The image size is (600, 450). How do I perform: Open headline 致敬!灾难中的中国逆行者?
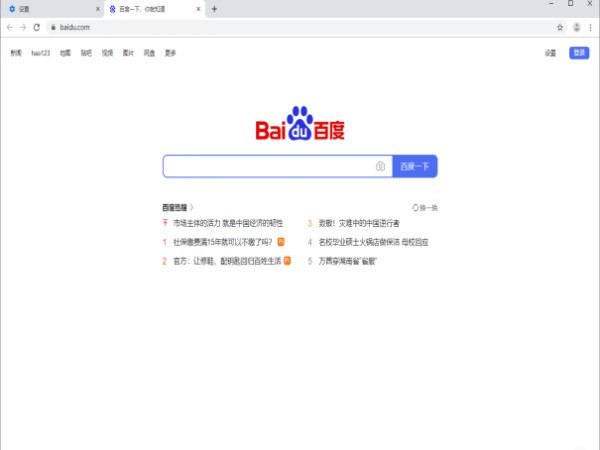[x=359, y=223]
